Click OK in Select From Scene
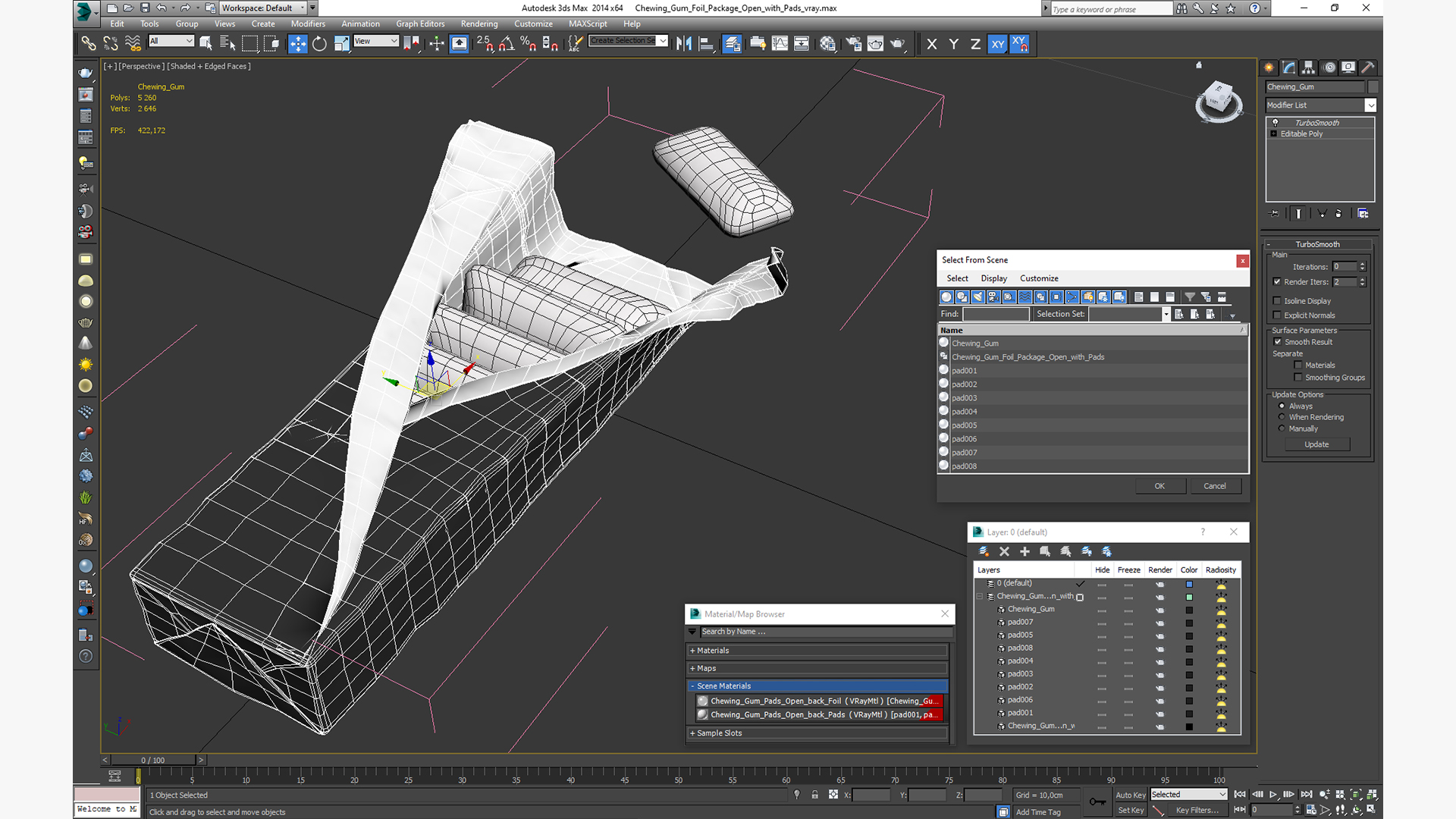The height and width of the screenshot is (819, 1456). (1159, 486)
